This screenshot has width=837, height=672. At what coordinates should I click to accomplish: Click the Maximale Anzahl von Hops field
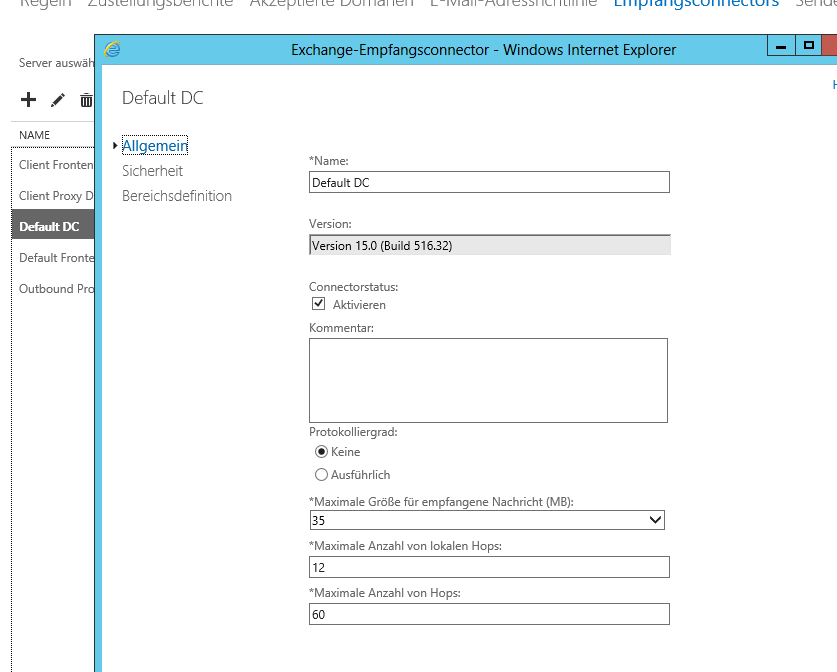pos(489,614)
